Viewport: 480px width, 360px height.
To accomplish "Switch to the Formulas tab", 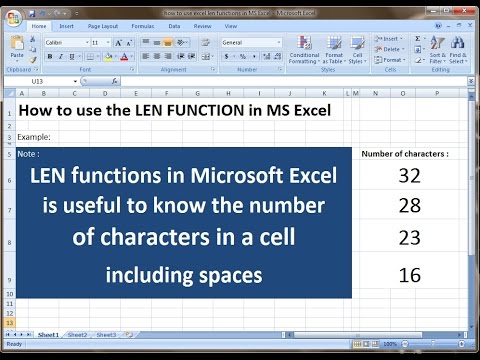I will (143, 26).
